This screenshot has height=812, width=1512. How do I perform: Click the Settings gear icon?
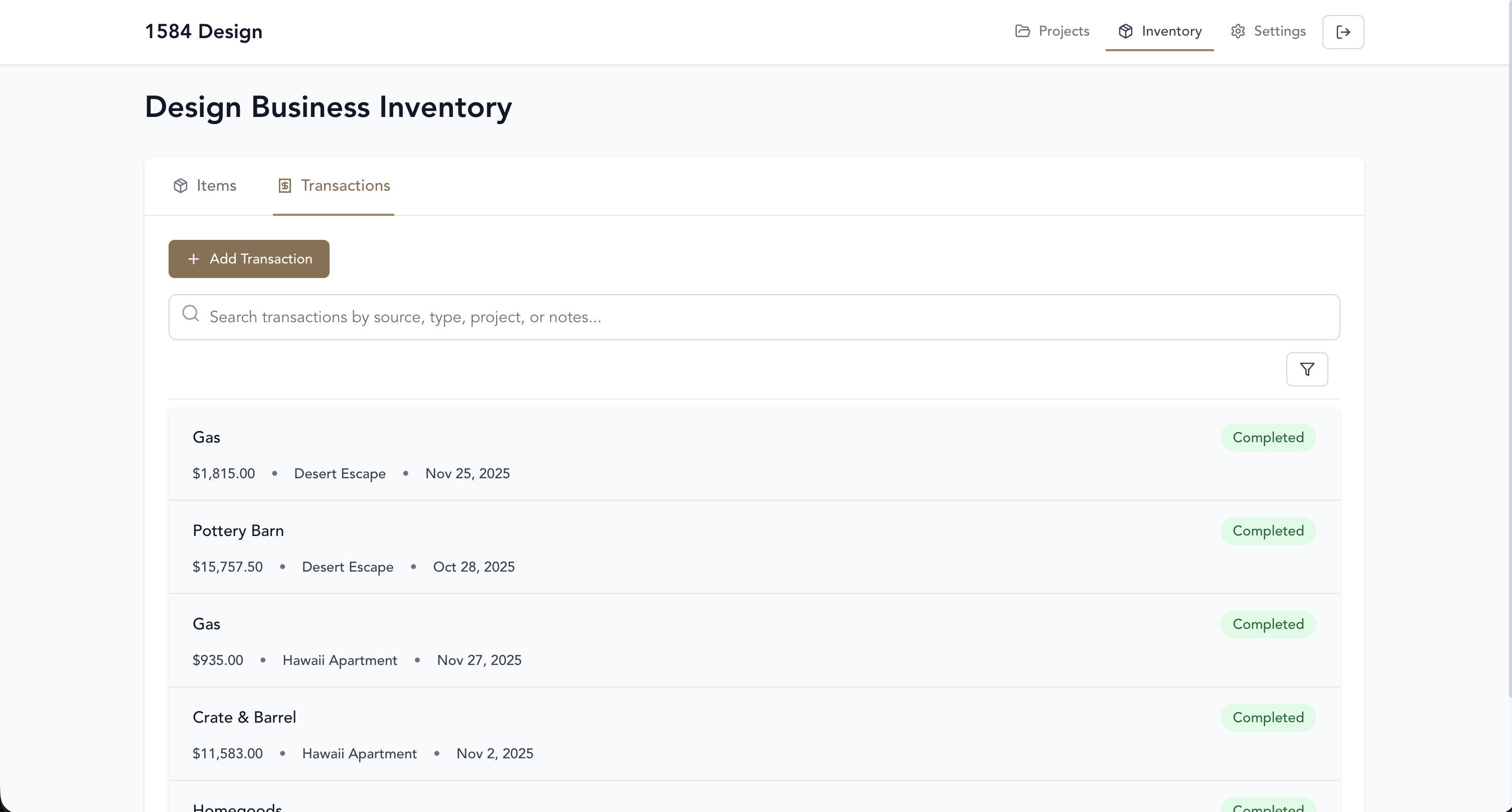tap(1238, 32)
